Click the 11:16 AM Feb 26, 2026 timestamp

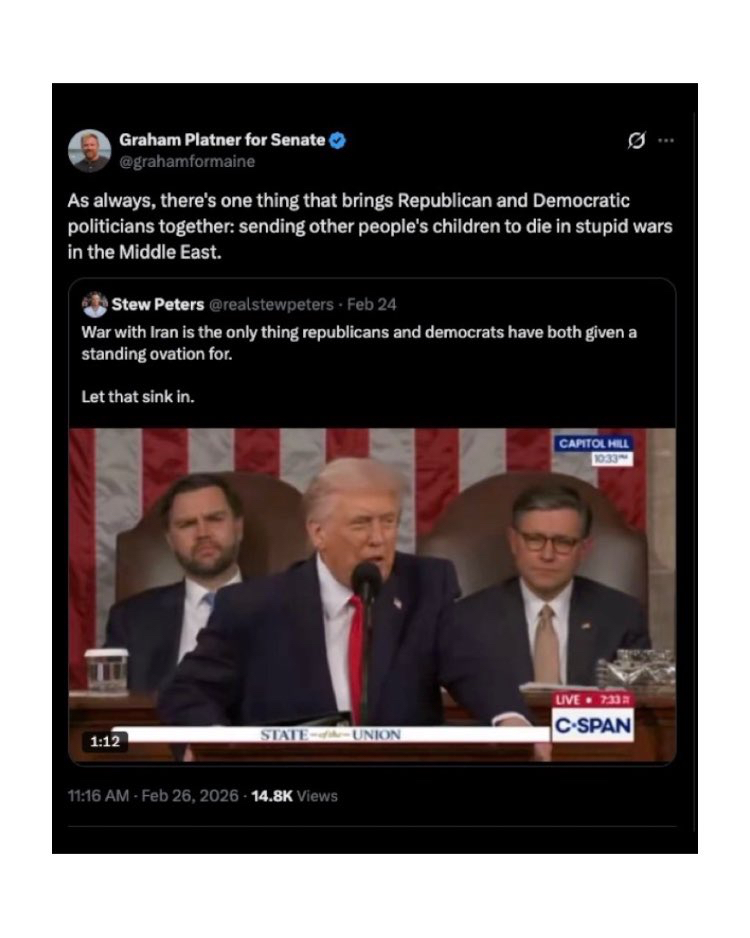tap(153, 796)
